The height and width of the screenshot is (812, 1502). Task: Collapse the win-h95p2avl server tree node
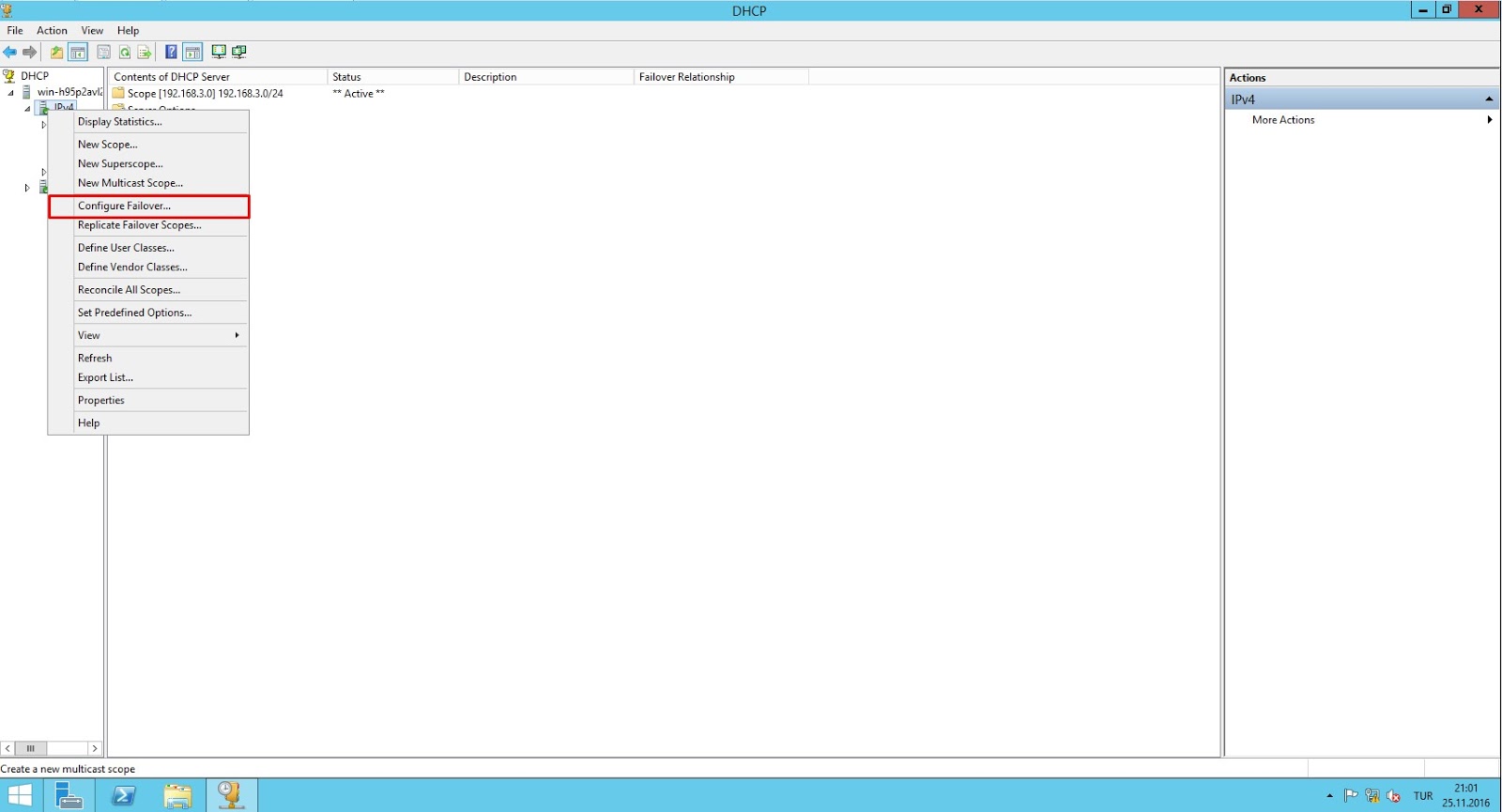[x=11, y=93]
